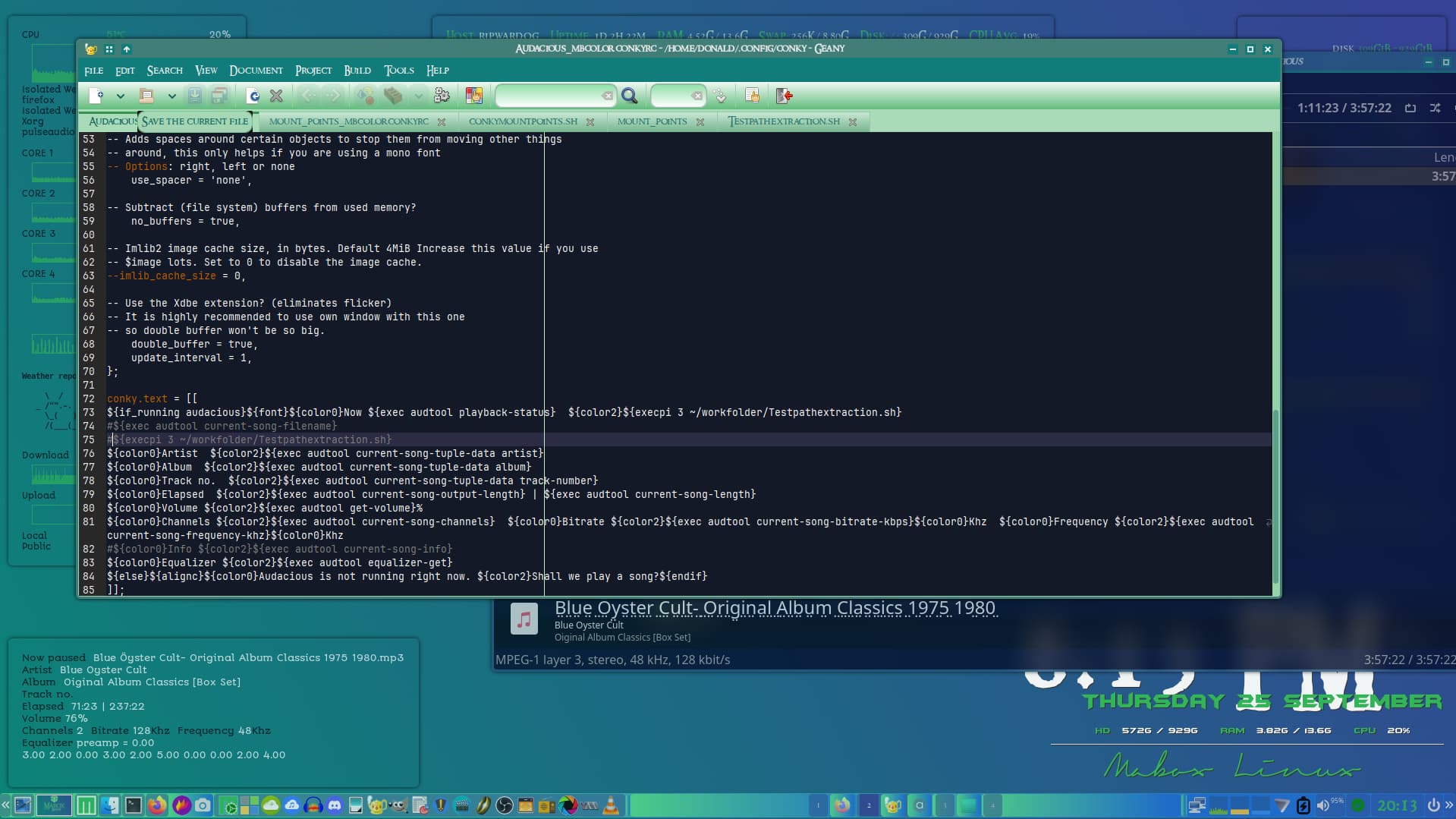This screenshot has width=1456, height=819.
Task: Launch VLC from the taskbar
Action: (611, 805)
